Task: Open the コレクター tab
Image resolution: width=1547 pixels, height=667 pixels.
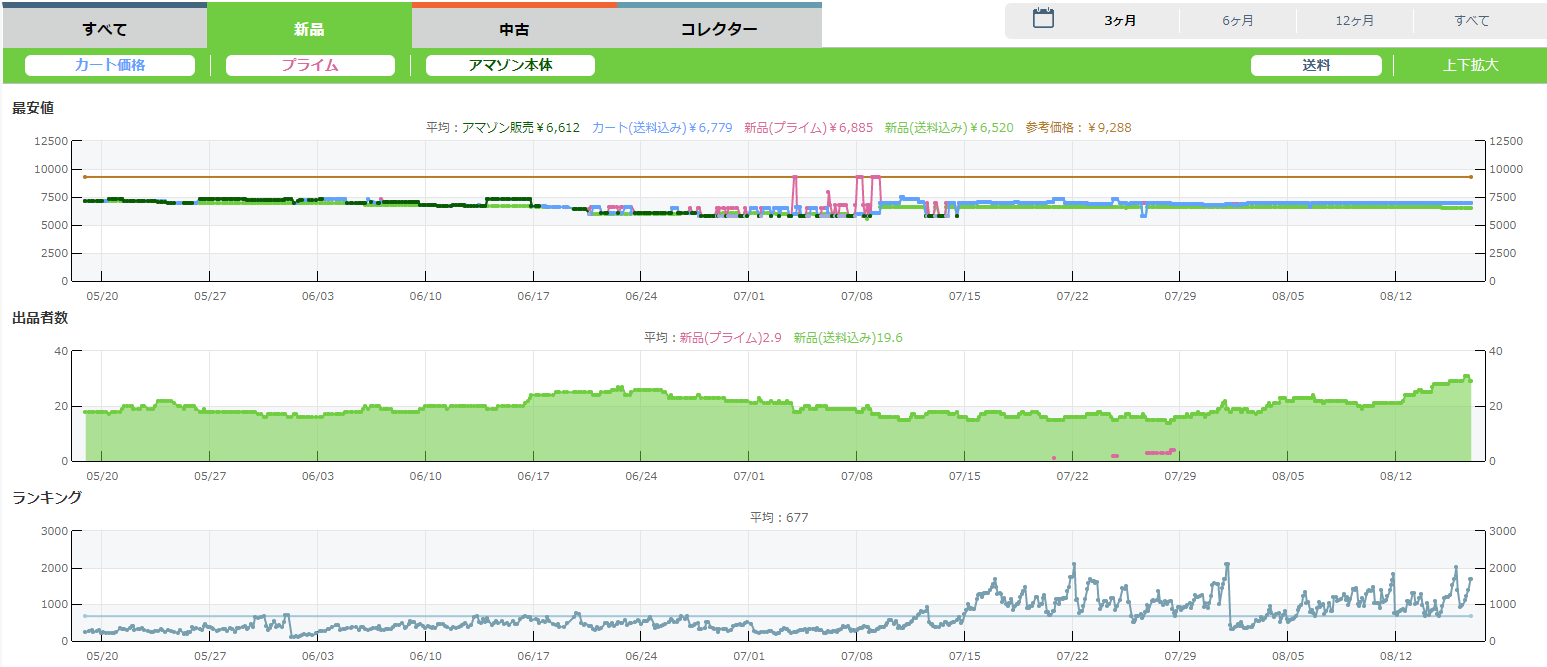Action: [719, 28]
